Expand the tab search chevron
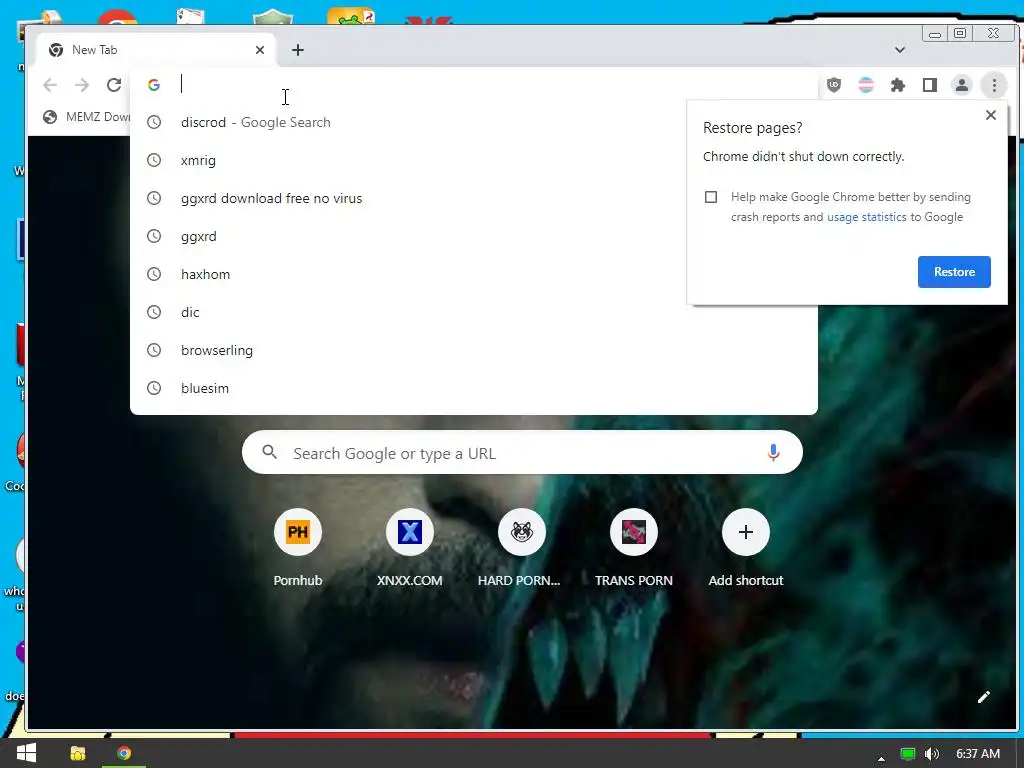1024x768 pixels. tap(900, 50)
